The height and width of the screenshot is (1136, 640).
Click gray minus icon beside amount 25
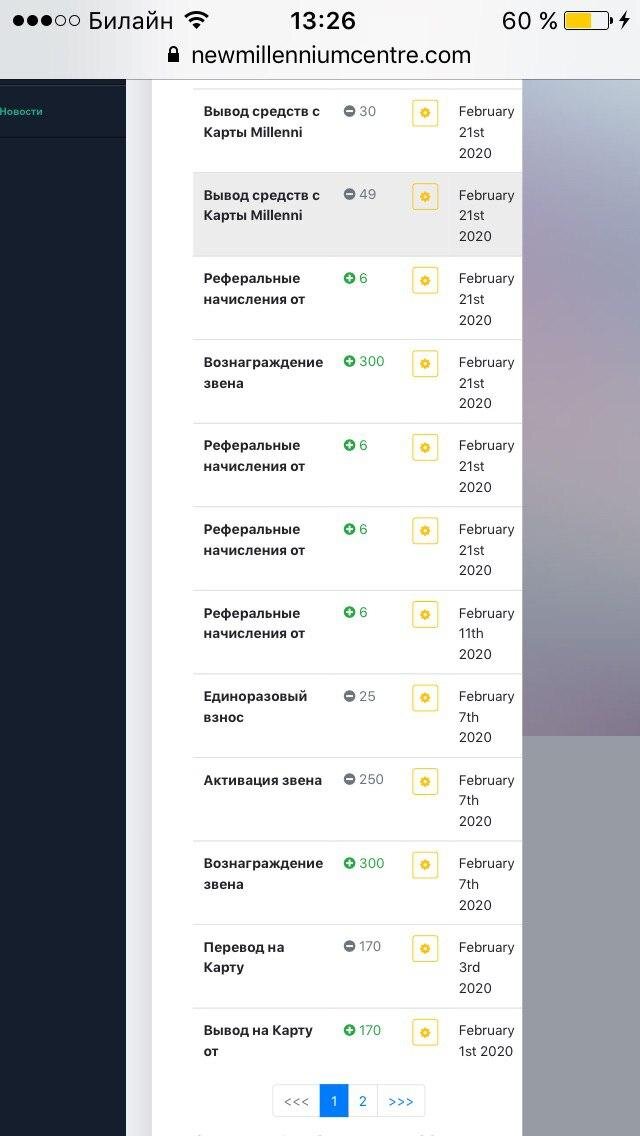click(x=349, y=696)
